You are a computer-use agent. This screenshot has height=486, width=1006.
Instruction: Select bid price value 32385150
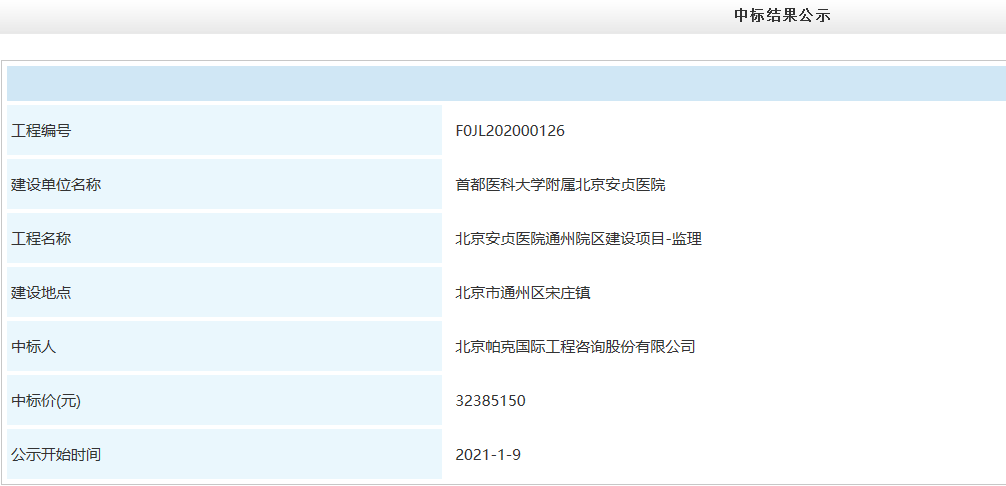pyautogui.click(x=490, y=401)
